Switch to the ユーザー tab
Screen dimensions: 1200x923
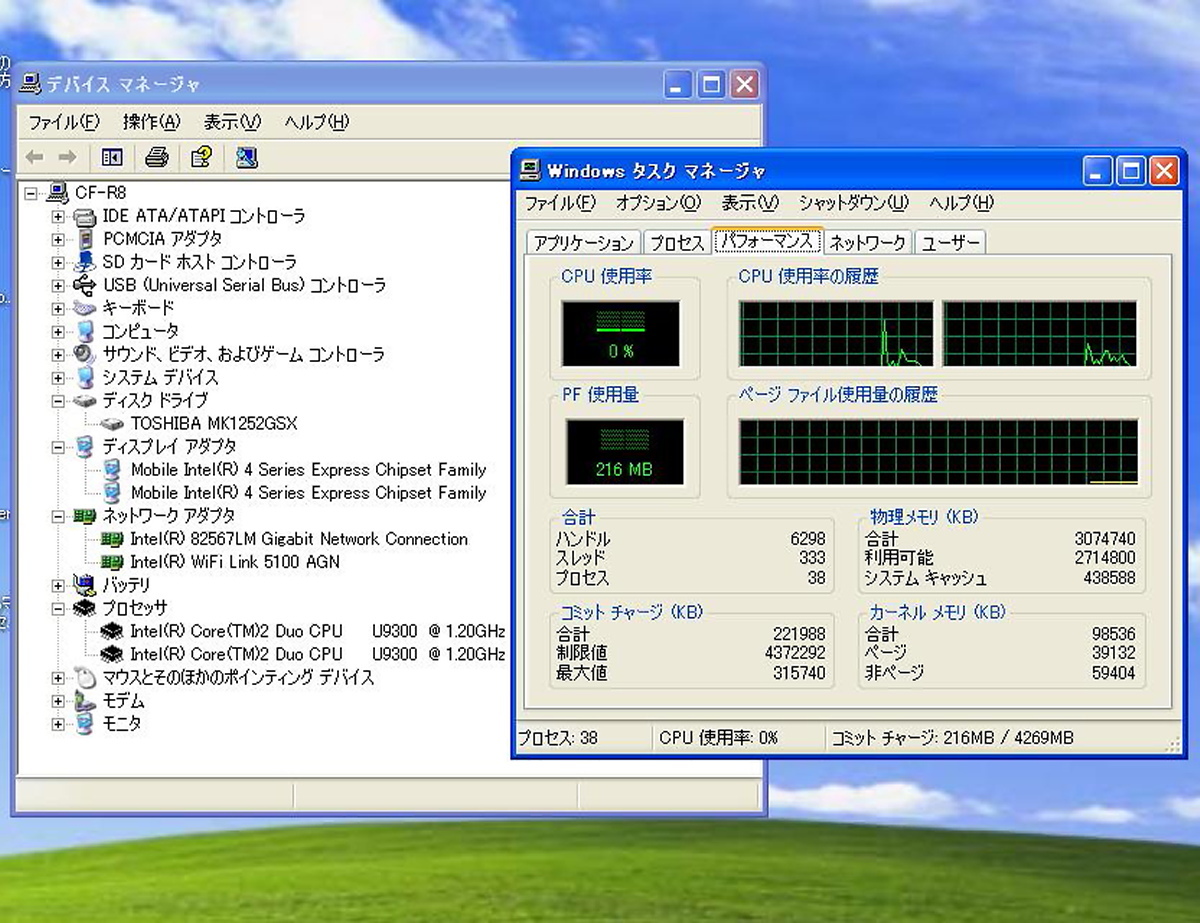[x=950, y=243]
